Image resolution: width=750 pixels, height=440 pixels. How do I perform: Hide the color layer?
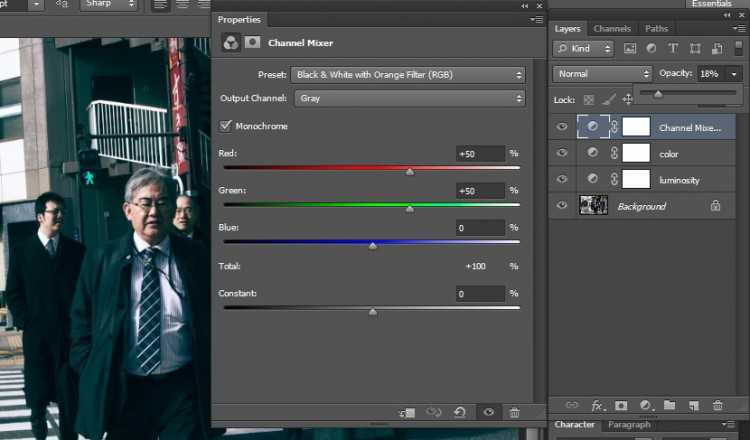click(x=562, y=153)
